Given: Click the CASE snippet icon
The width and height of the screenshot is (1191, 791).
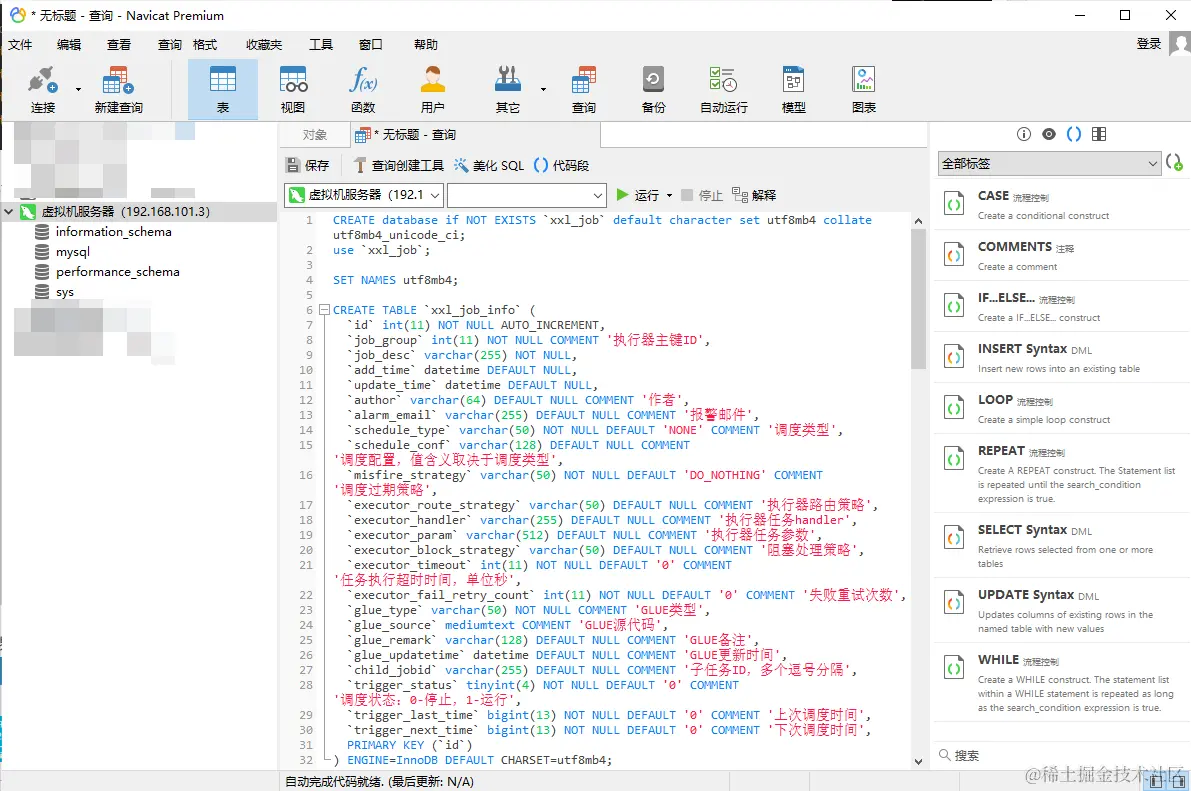Looking at the screenshot, I should [954, 204].
